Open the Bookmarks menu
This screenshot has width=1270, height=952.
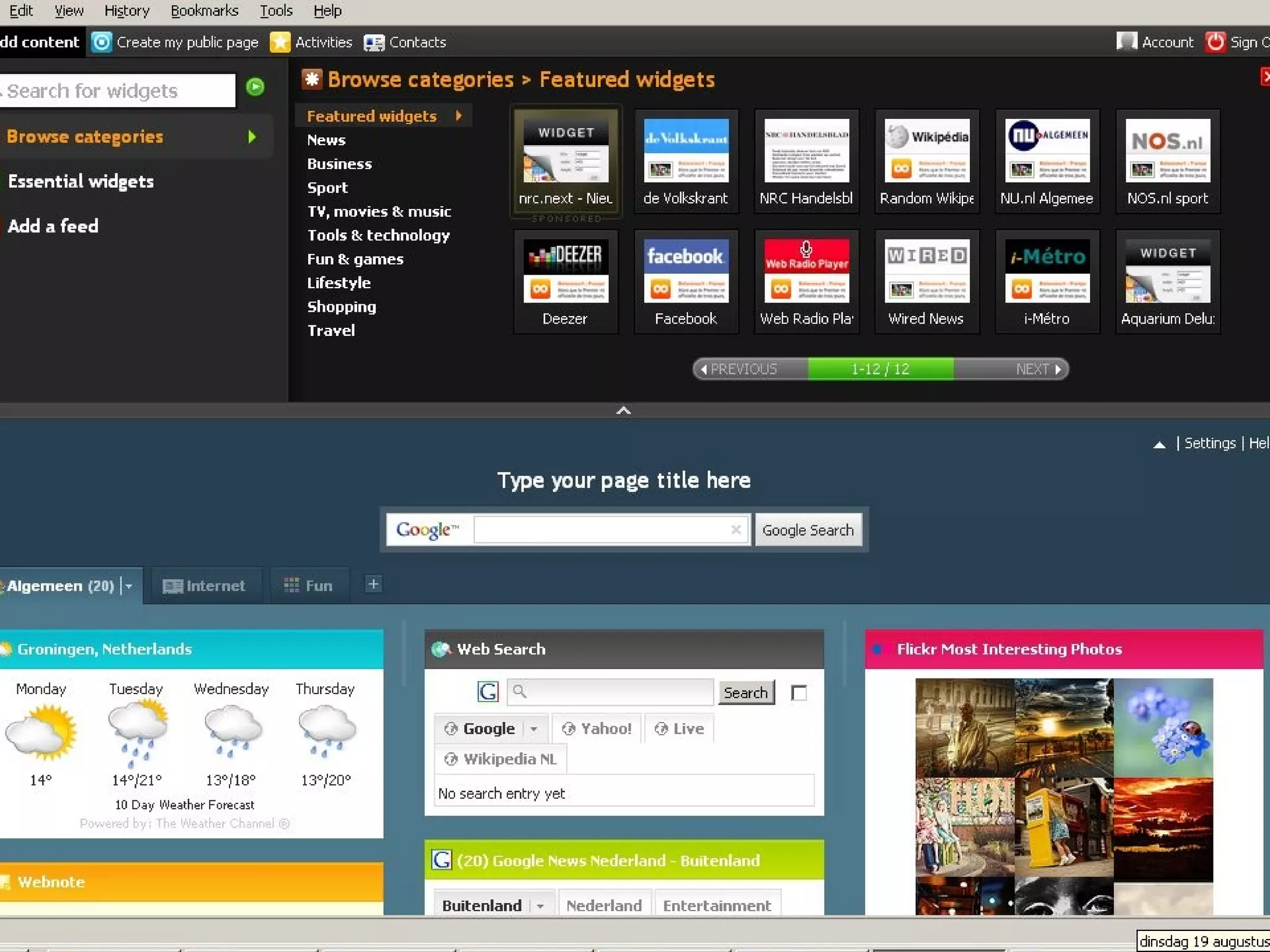[x=204, y=11]
